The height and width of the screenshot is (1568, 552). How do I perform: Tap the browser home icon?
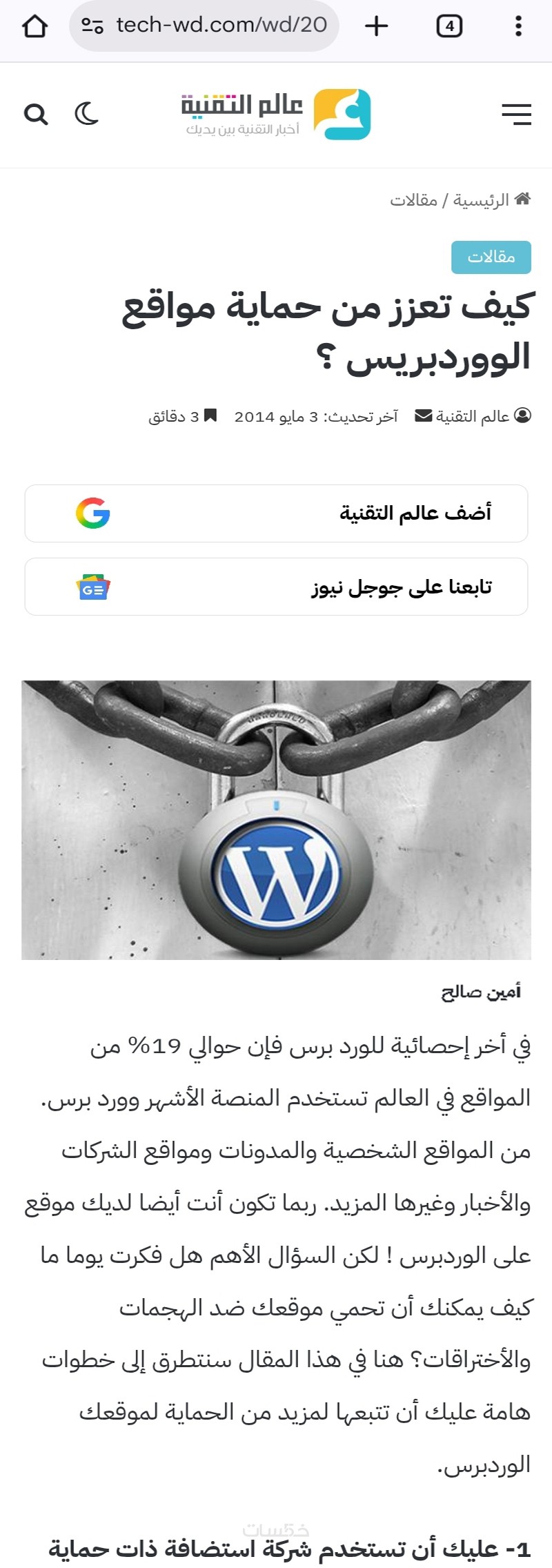(x=34, y=26)
